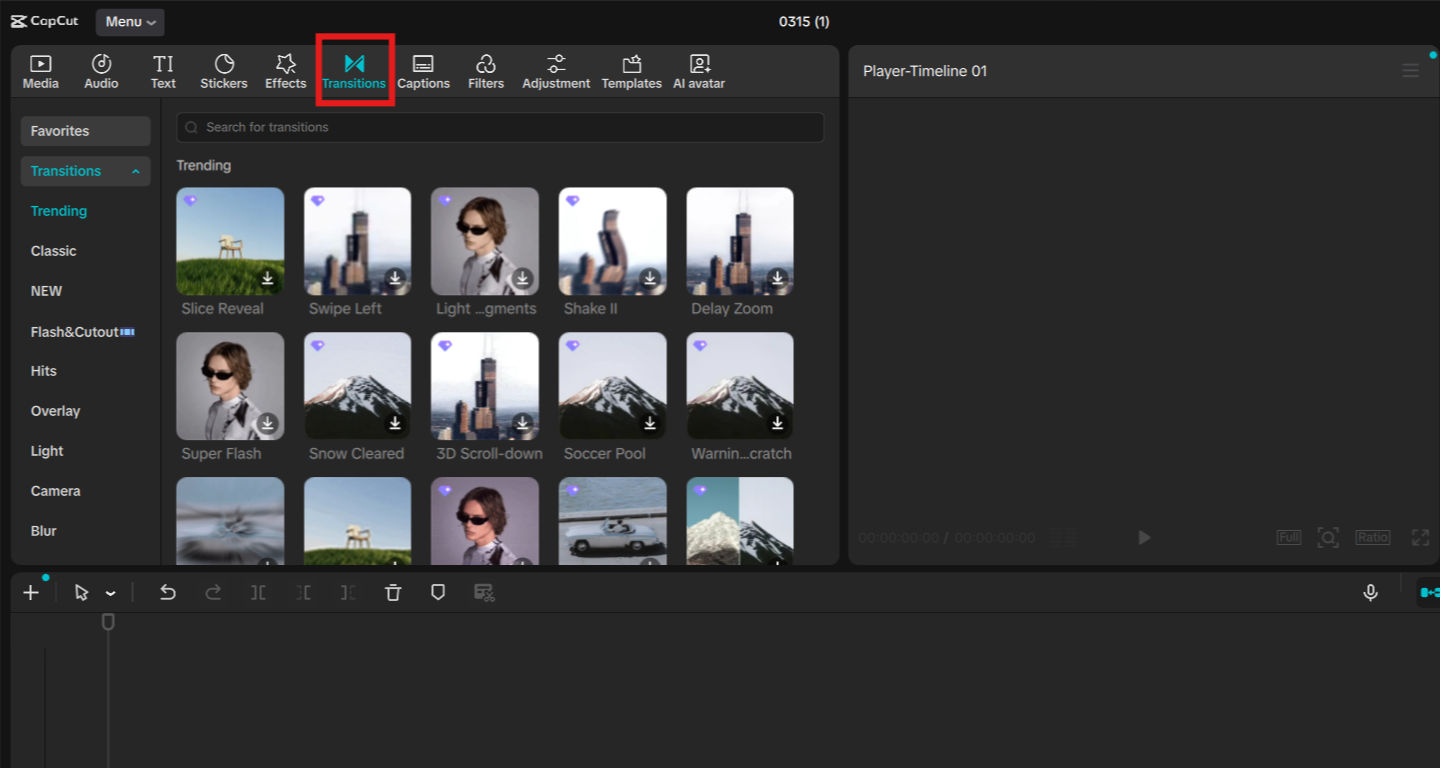
Task: Select the Snow Cleared transition thumbnail
Action: point(357,386)
